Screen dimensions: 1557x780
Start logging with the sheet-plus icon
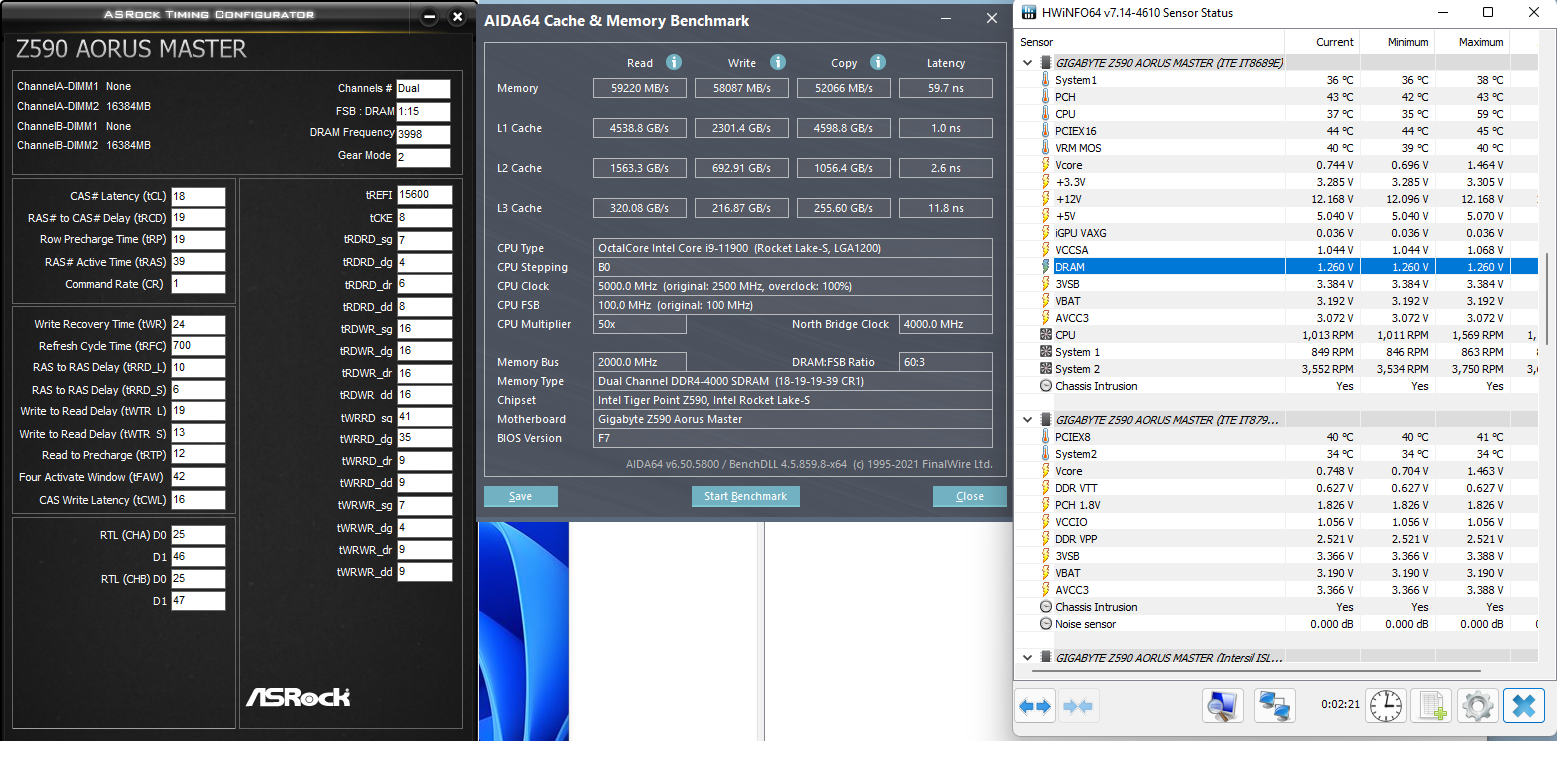(1431, 706)
